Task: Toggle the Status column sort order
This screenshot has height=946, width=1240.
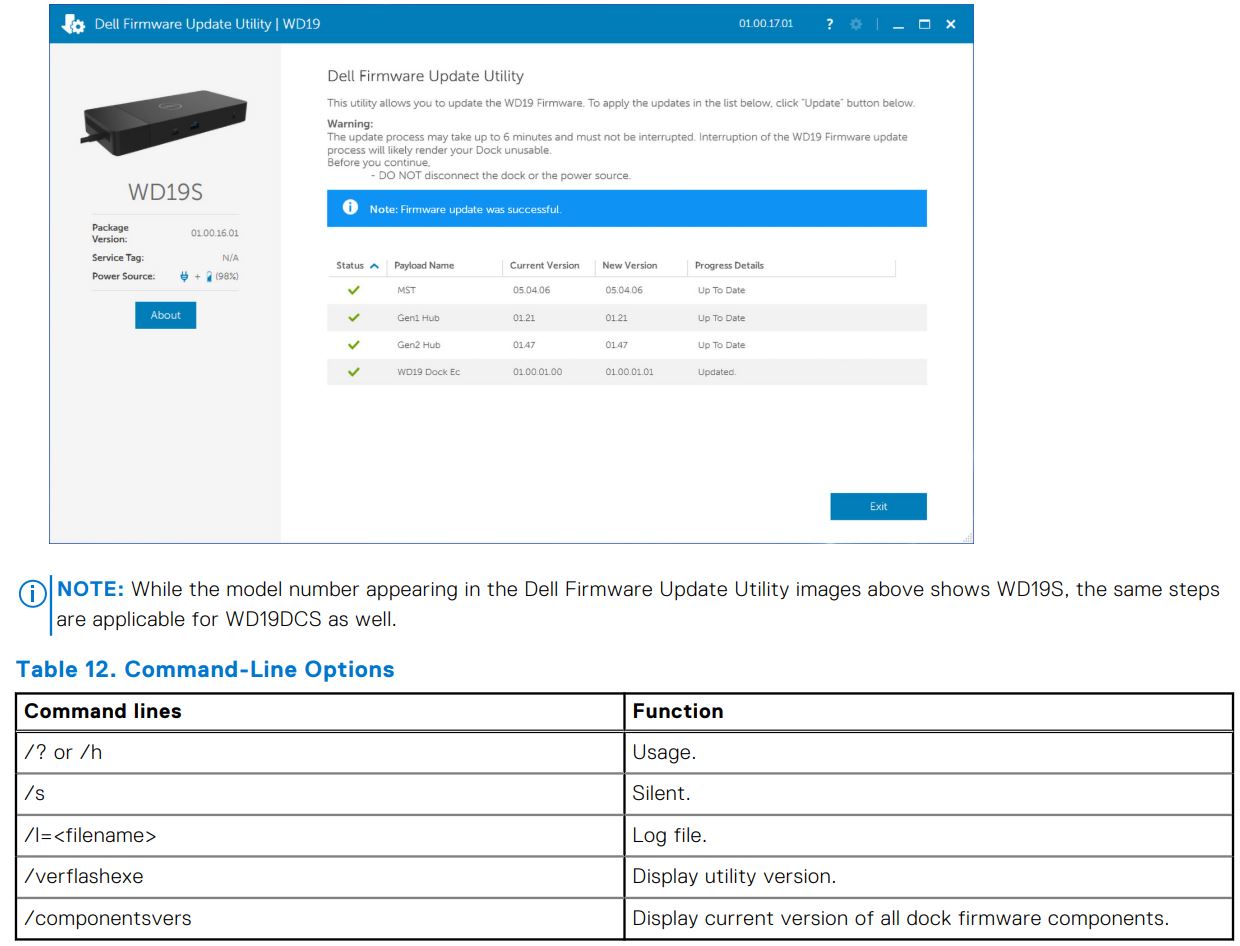Action: [347, 265]
